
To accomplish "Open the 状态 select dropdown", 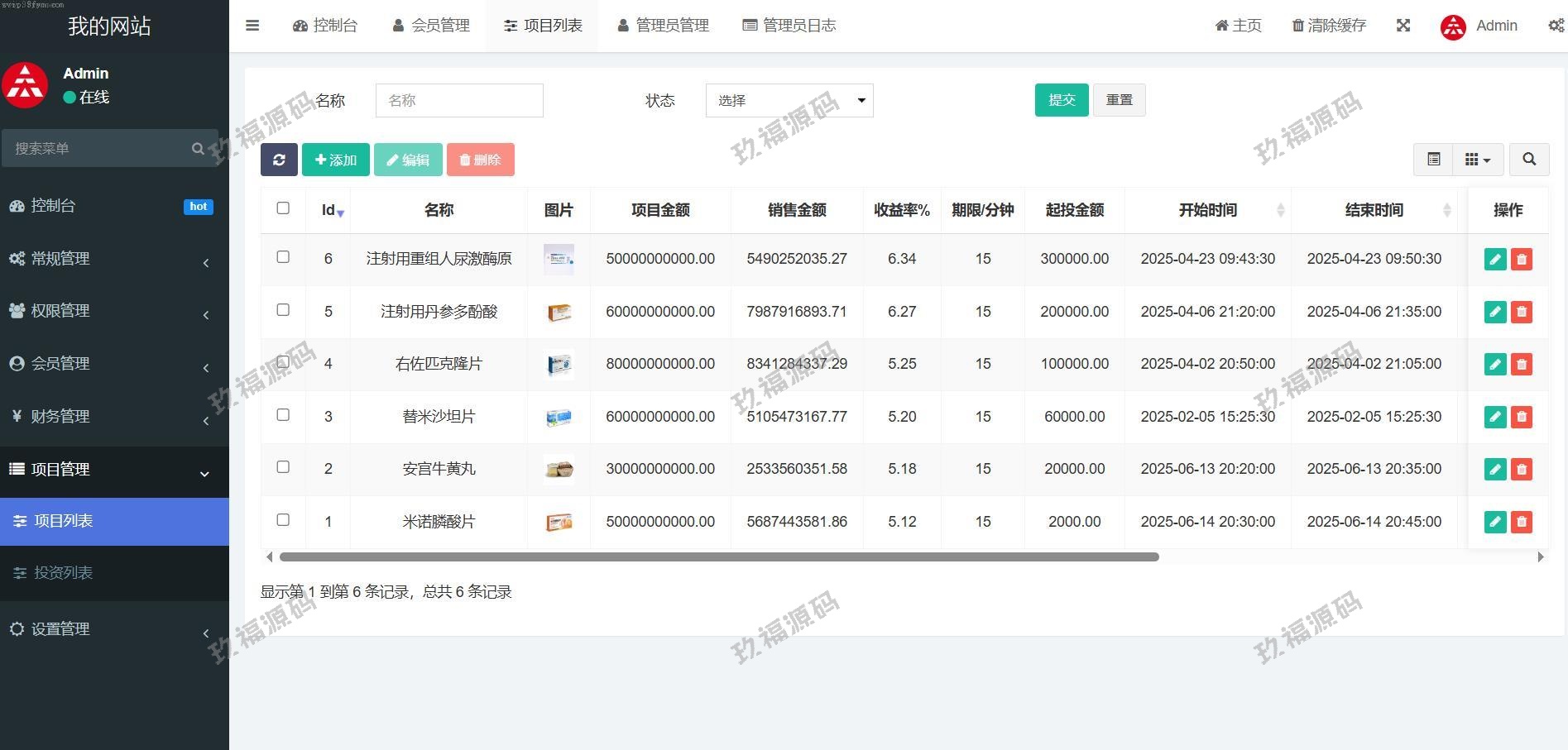I will [x=789, y=101].
